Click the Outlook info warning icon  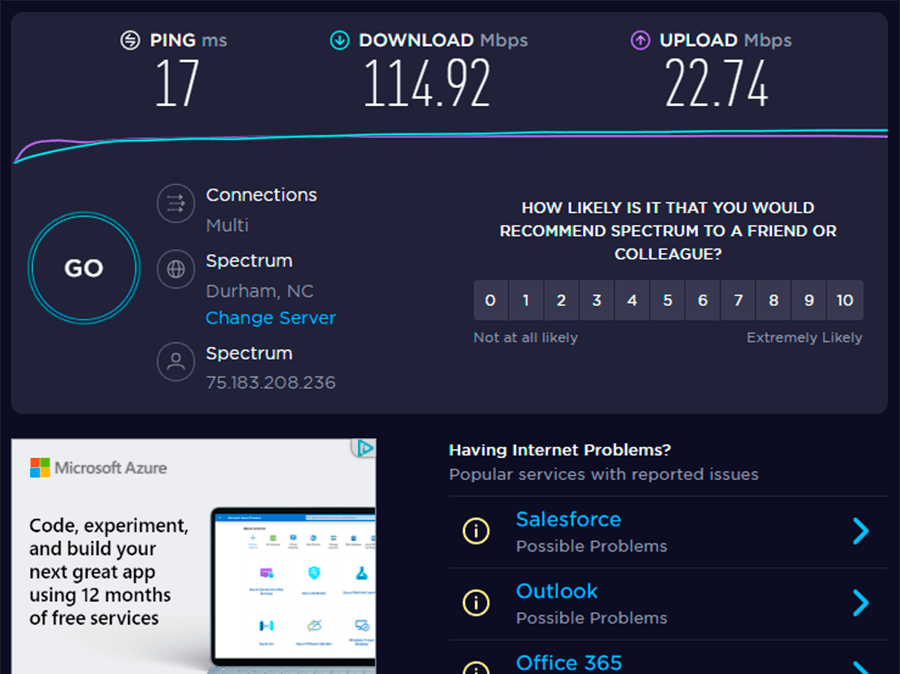click(476, 603)
